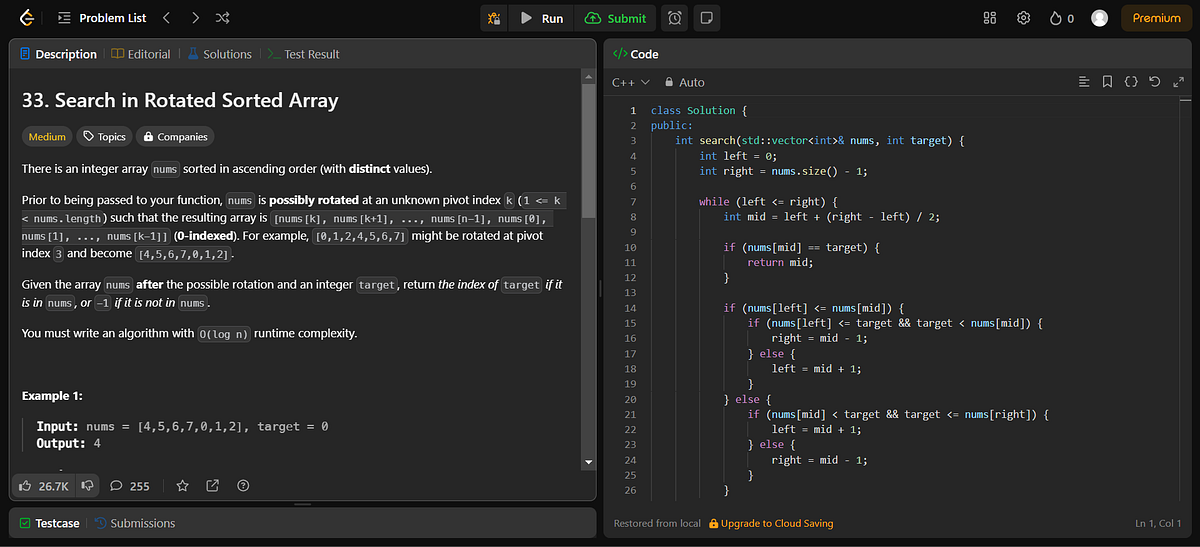Image resolution: width=1200 pixels, height=547 pixels.
Task: Pick a random problem shuffle icon
Action: [x=223, y=18]
